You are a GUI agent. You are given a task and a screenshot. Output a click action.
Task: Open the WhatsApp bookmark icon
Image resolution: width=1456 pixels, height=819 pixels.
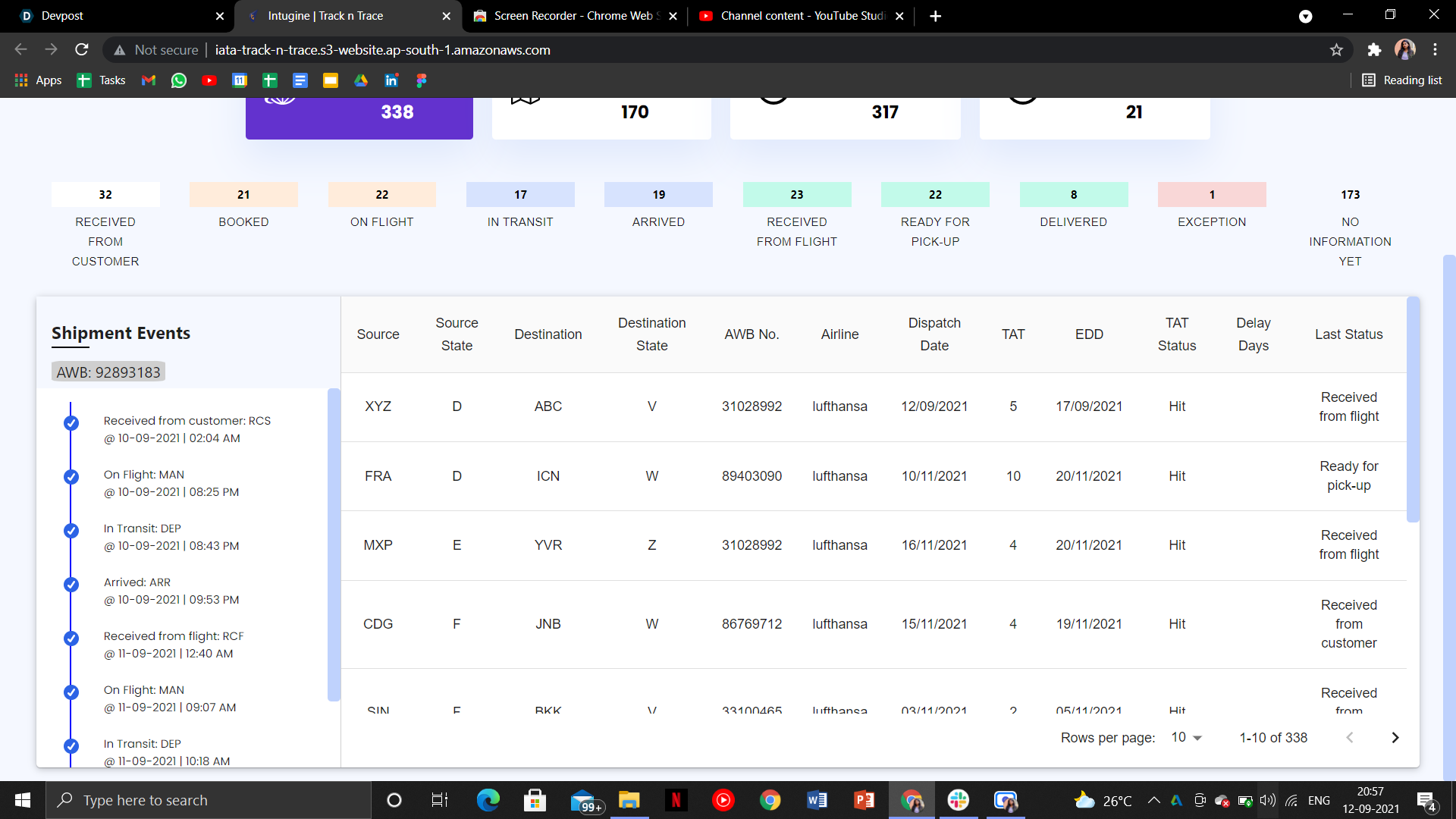click(x=179, y=80)
